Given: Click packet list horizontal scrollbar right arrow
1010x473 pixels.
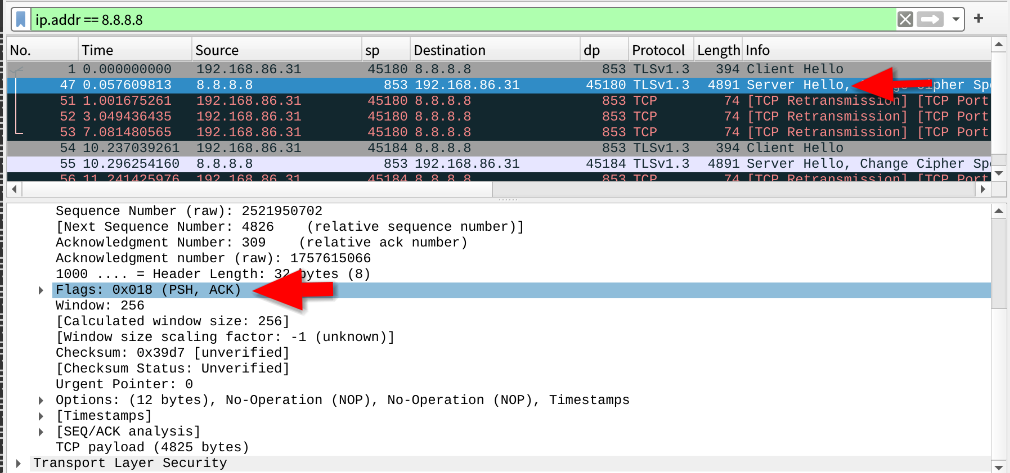Looking at the screenshot, I should point(983,189).
